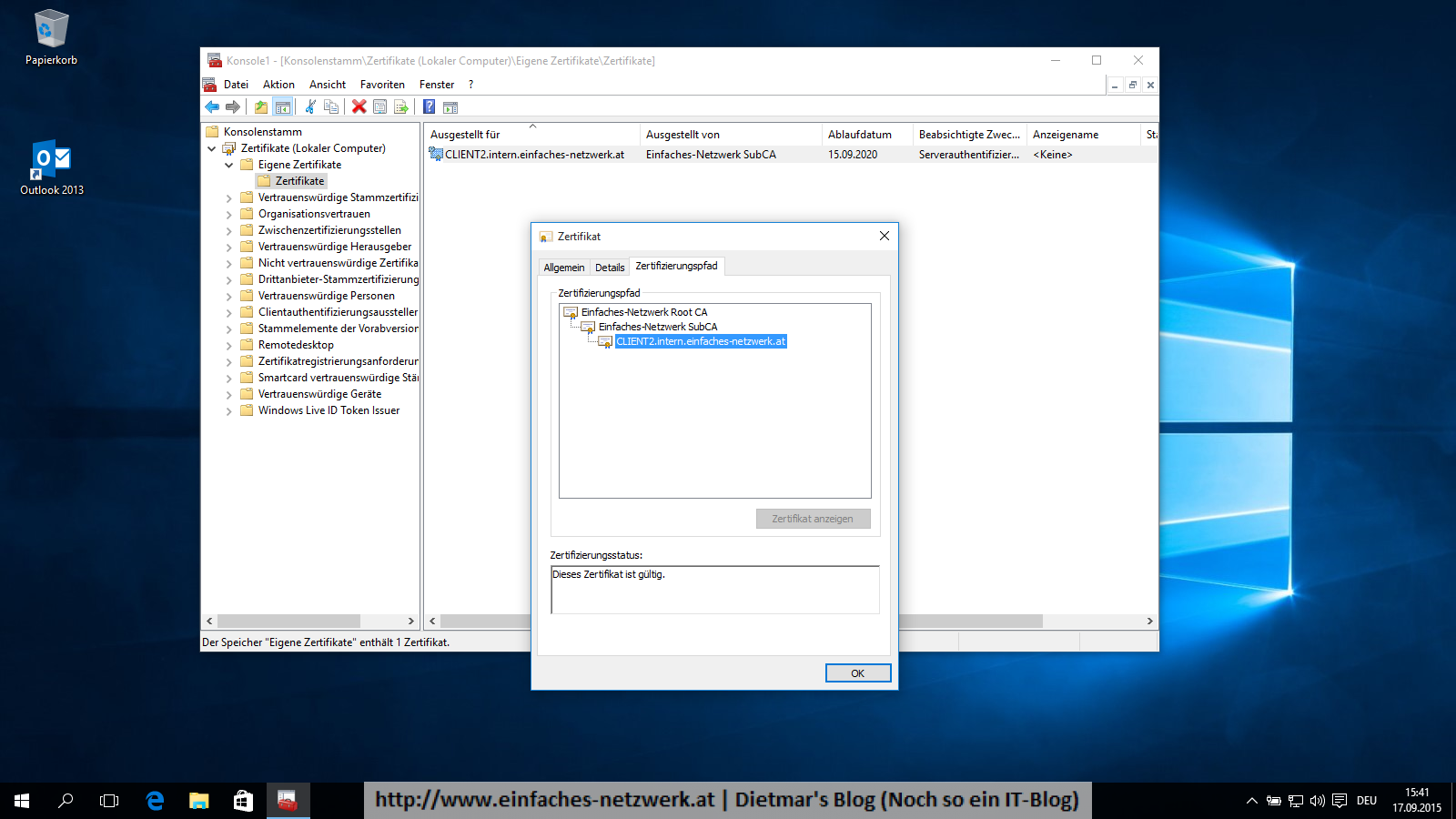Screen dimensions: 1456x819
Task: Open the Windows Start menu
Action: (x=22, y=801)
